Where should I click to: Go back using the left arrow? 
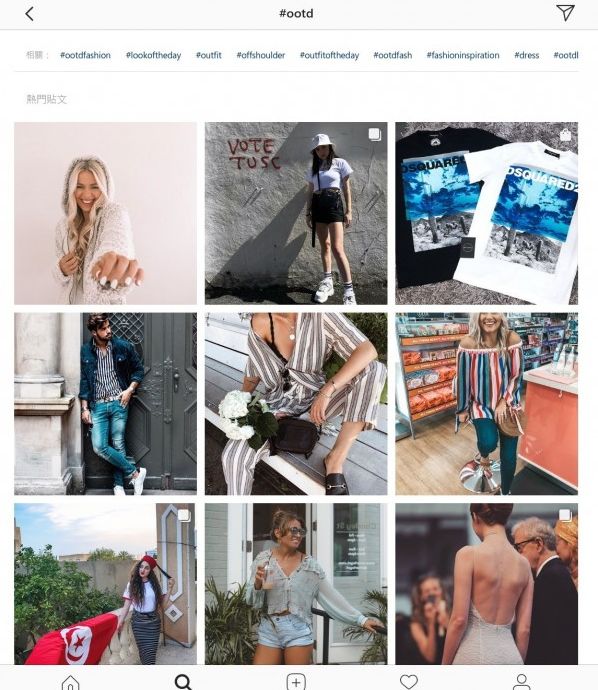(x=29, y=14)
